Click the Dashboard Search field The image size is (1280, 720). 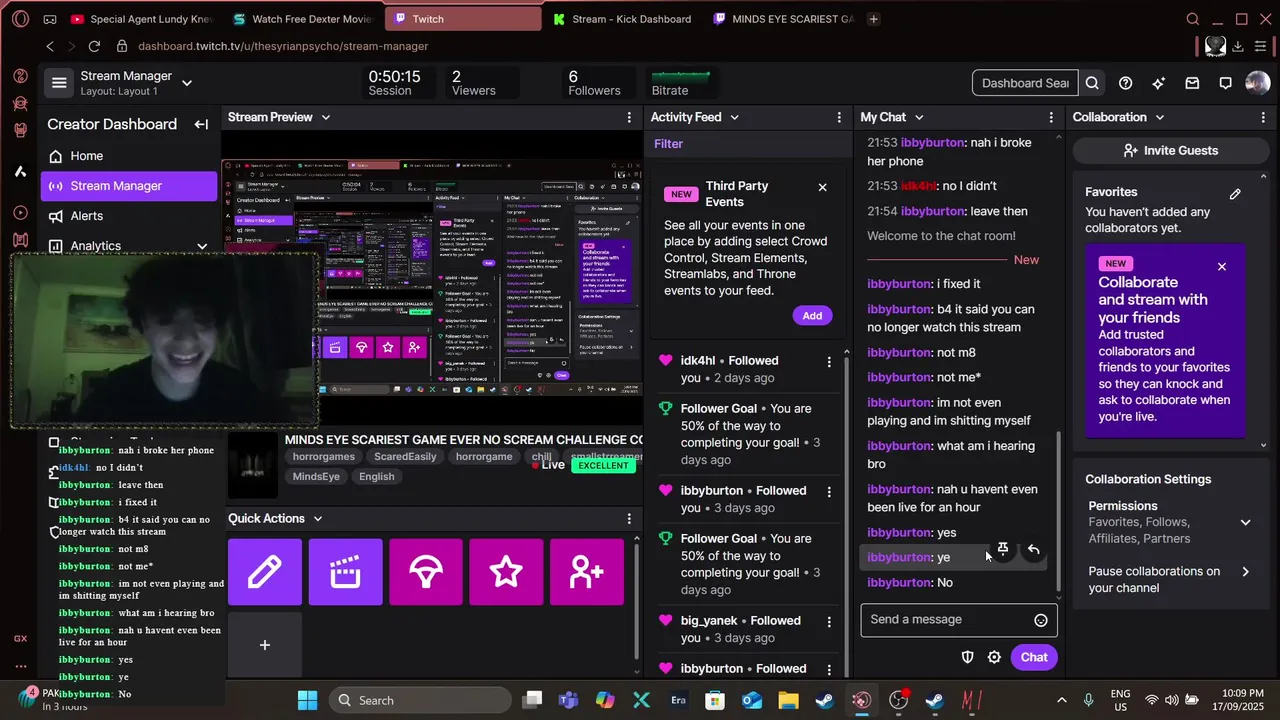1025,83
